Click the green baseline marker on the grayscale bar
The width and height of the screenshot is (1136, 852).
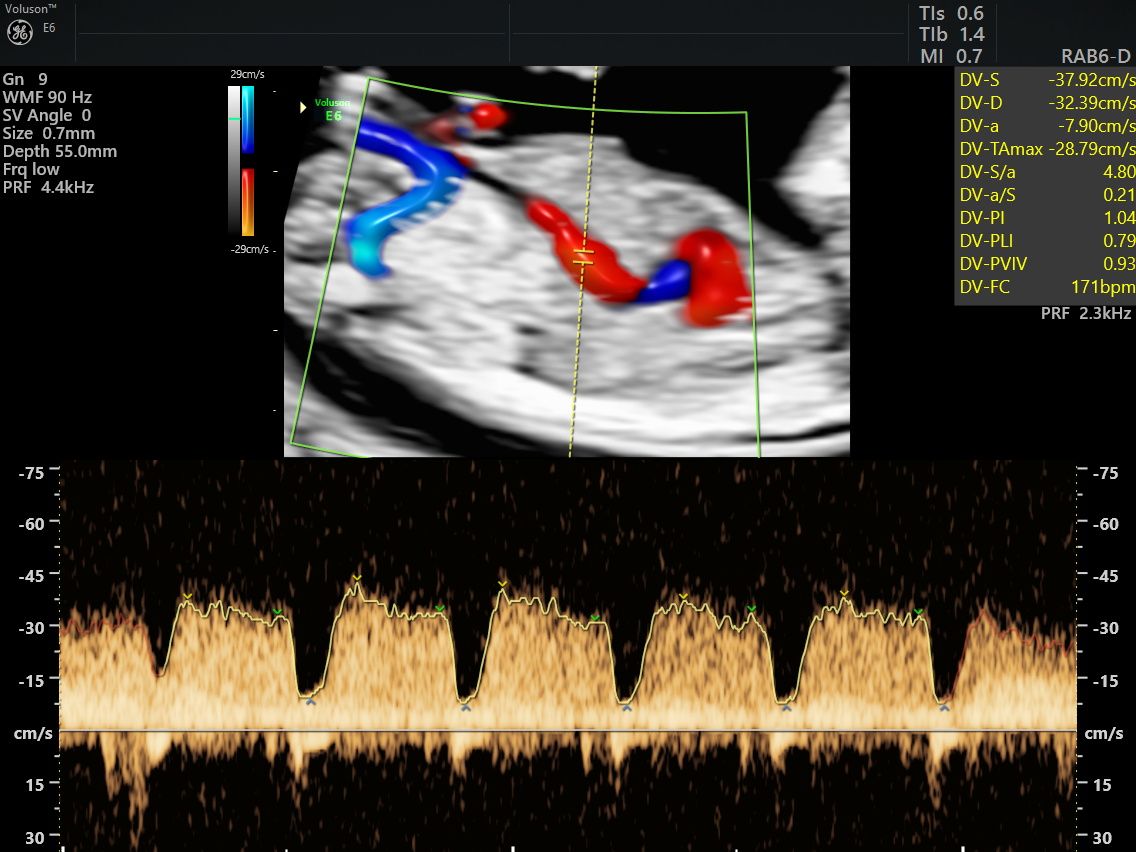click(234, 119)
